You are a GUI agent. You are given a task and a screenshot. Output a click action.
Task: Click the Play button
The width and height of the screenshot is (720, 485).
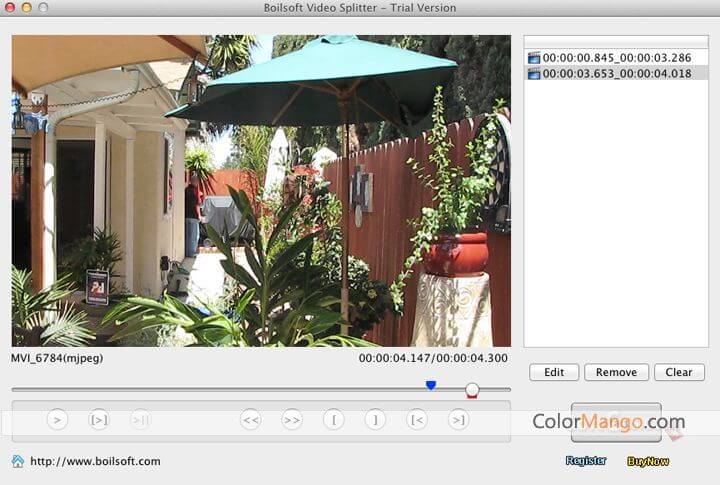[x=57, y=420]
